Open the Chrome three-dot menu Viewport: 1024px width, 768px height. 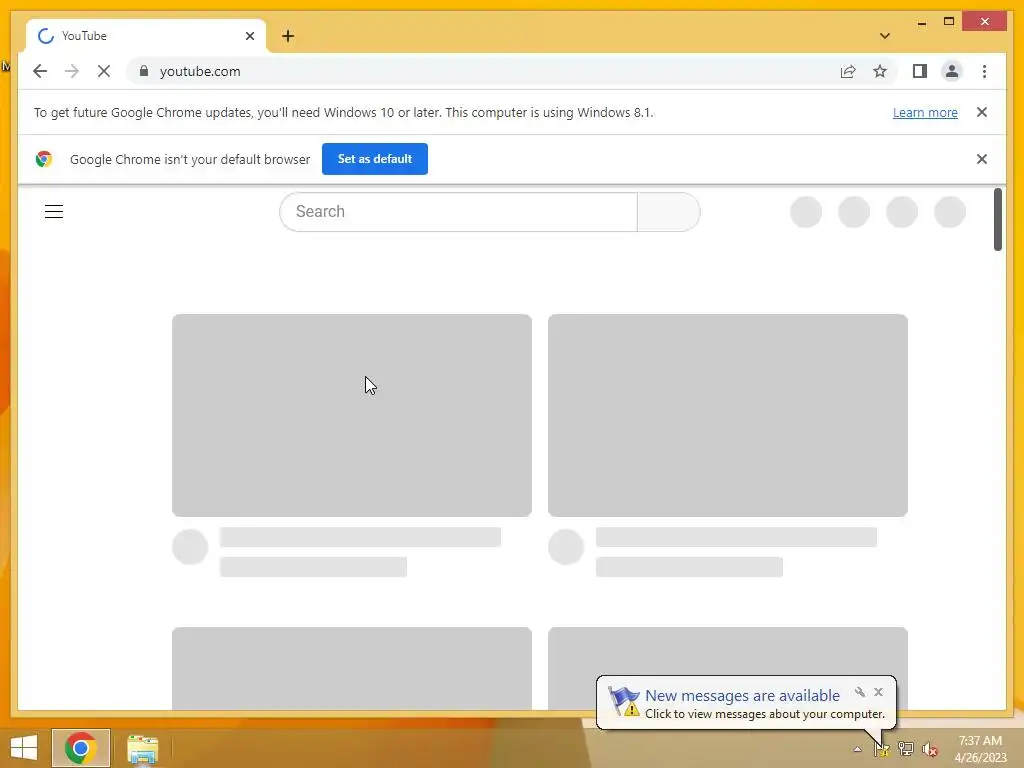pos(984,71)
